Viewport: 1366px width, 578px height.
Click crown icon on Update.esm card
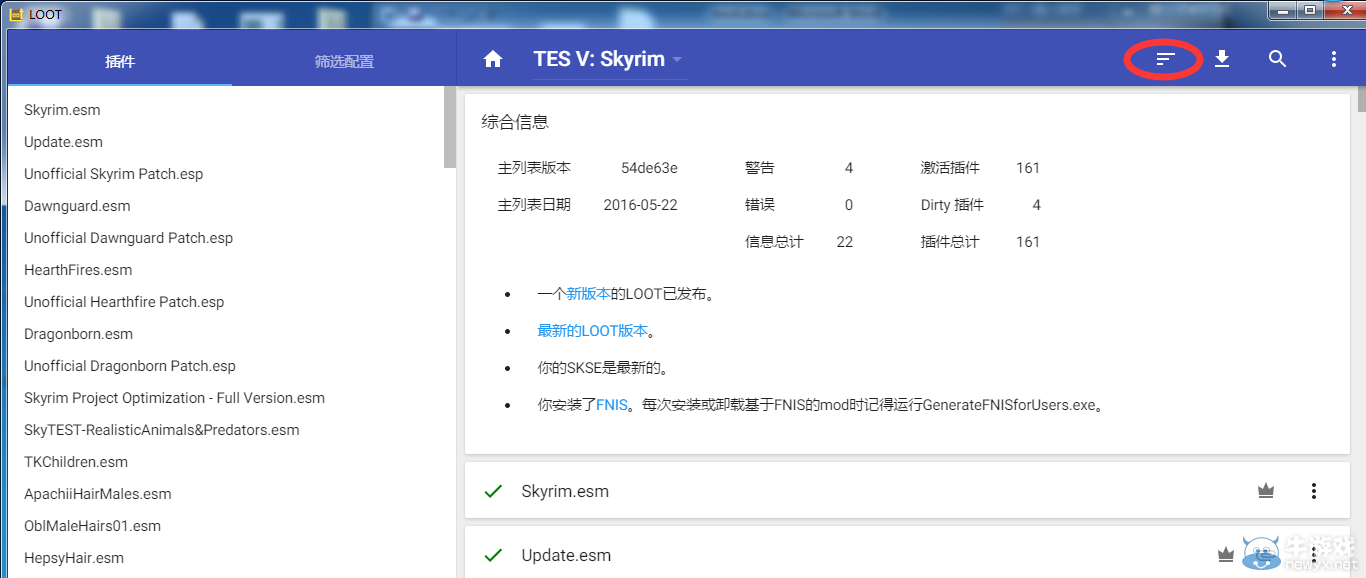pos(1225,555)
